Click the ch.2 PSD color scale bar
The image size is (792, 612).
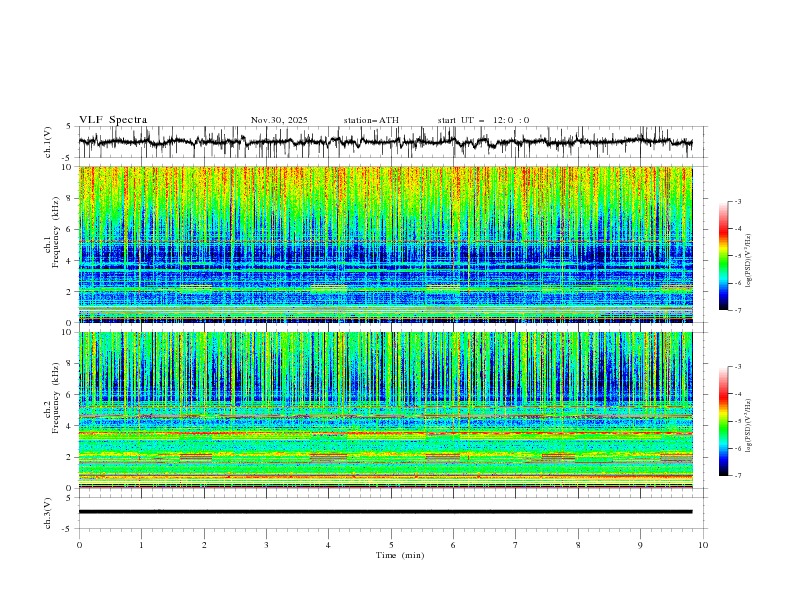coord(723,421)
